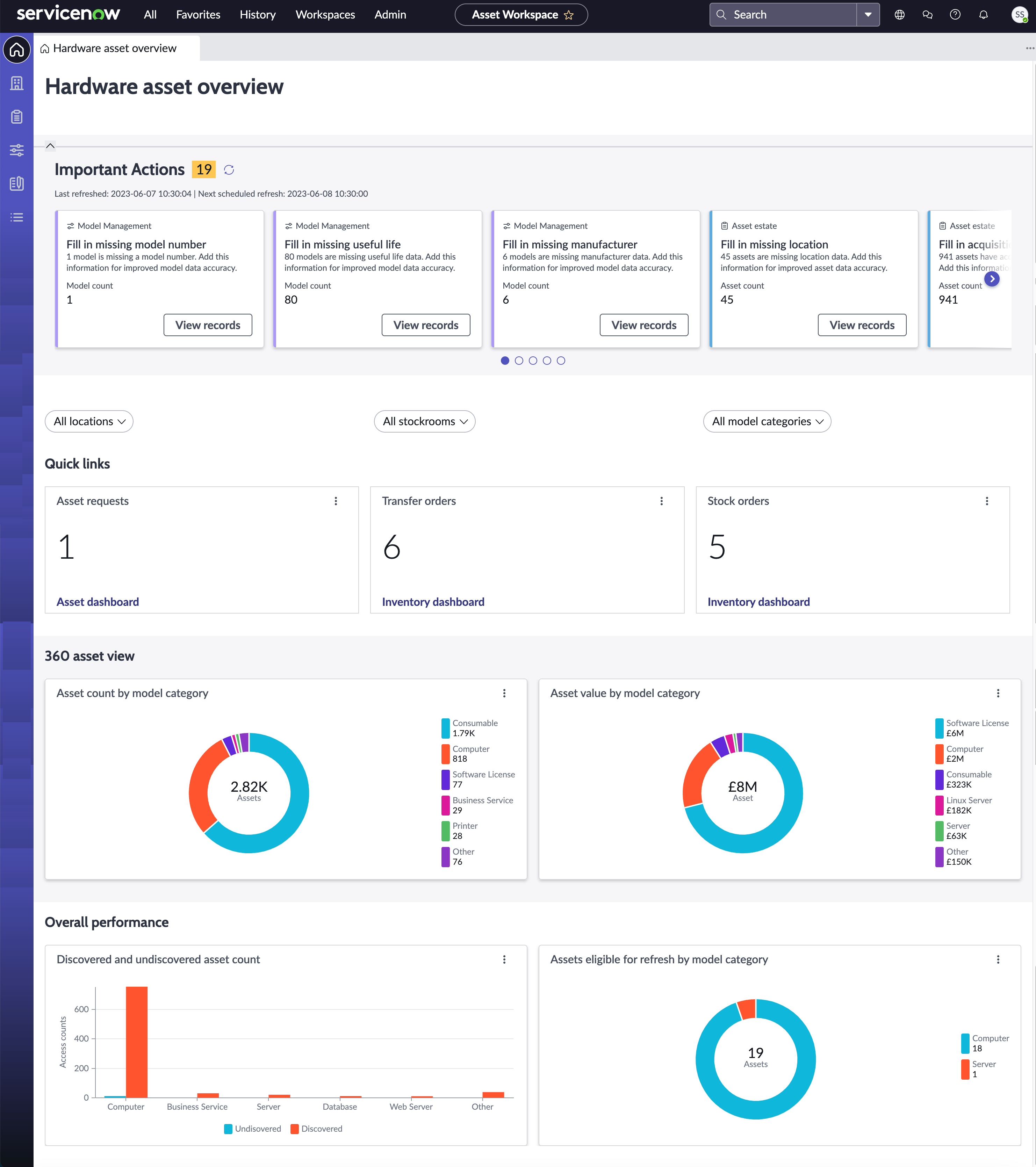This screenshot has height=1167, width=1036.
Task: Open the SS user avatar menu
Action: (1020, 15)
